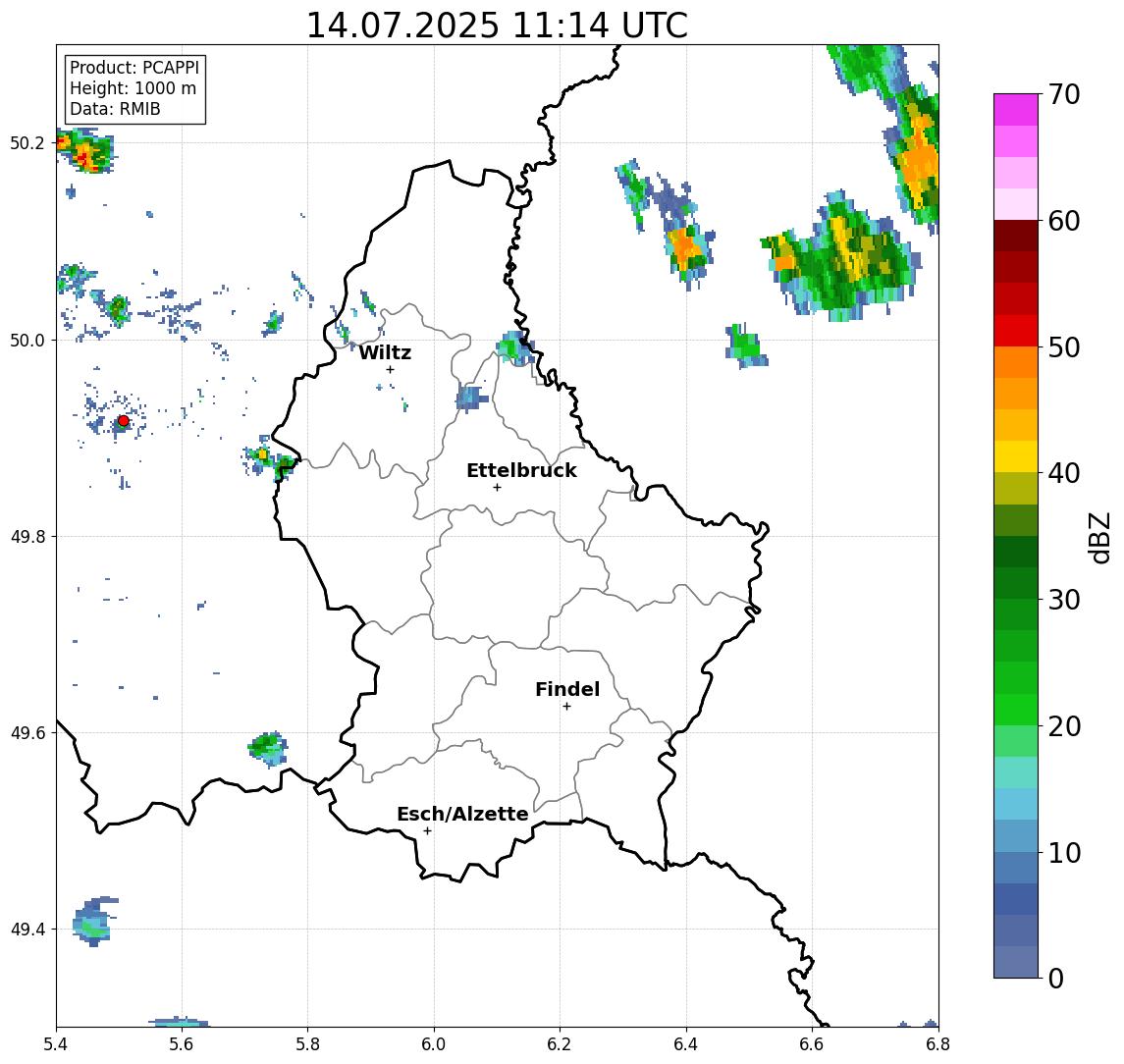Pick the dark maroon colorbar segment below 60
1124x1064 pixels.
(x=1016, y=236)
